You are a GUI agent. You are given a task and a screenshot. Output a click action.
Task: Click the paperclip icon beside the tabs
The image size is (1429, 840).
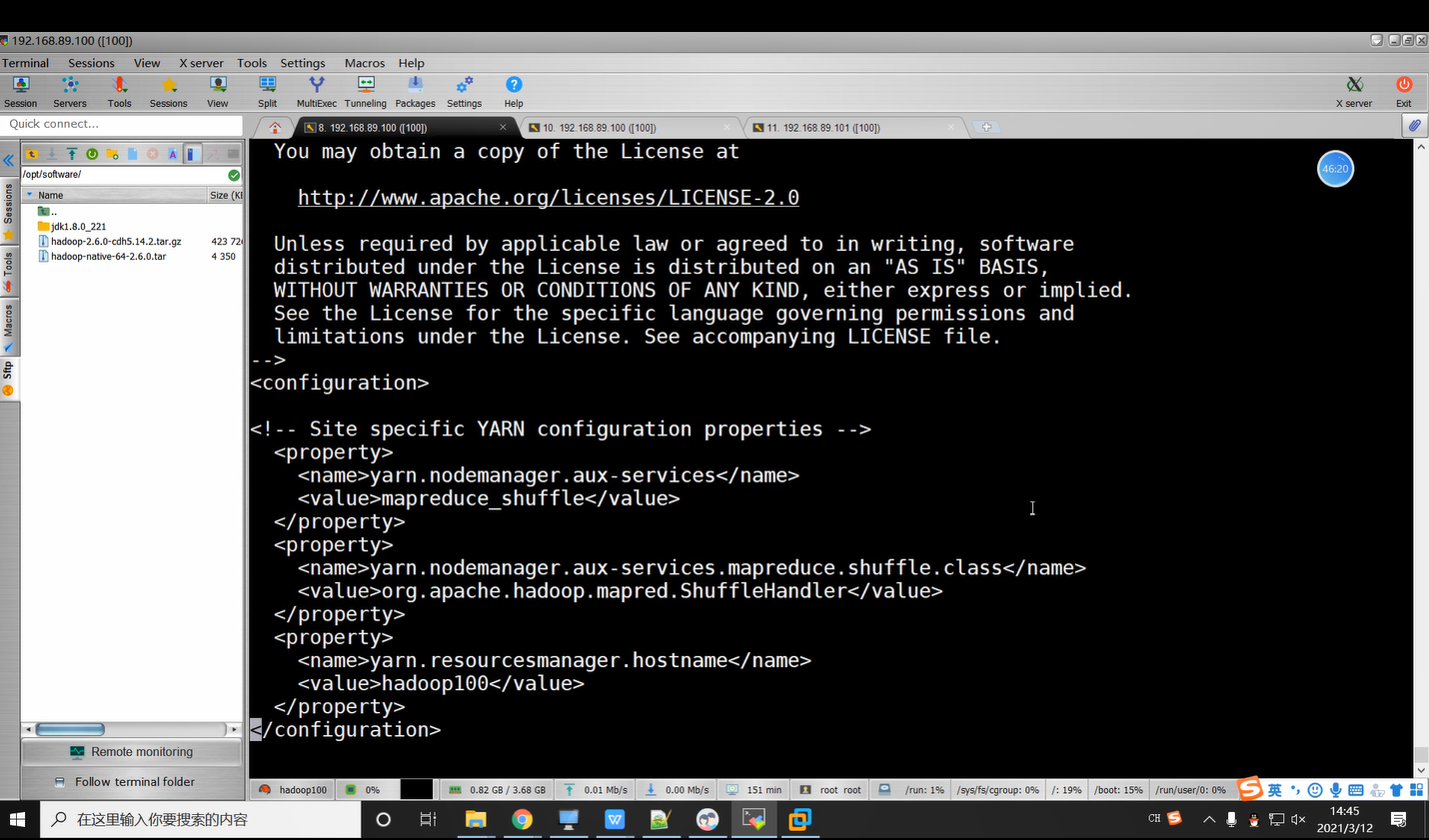coord(1414,126)
